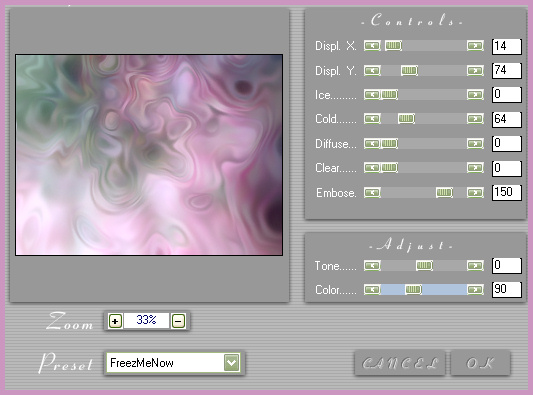
Task: Decrease Tone value with left arrow
Action: (372, 265)
